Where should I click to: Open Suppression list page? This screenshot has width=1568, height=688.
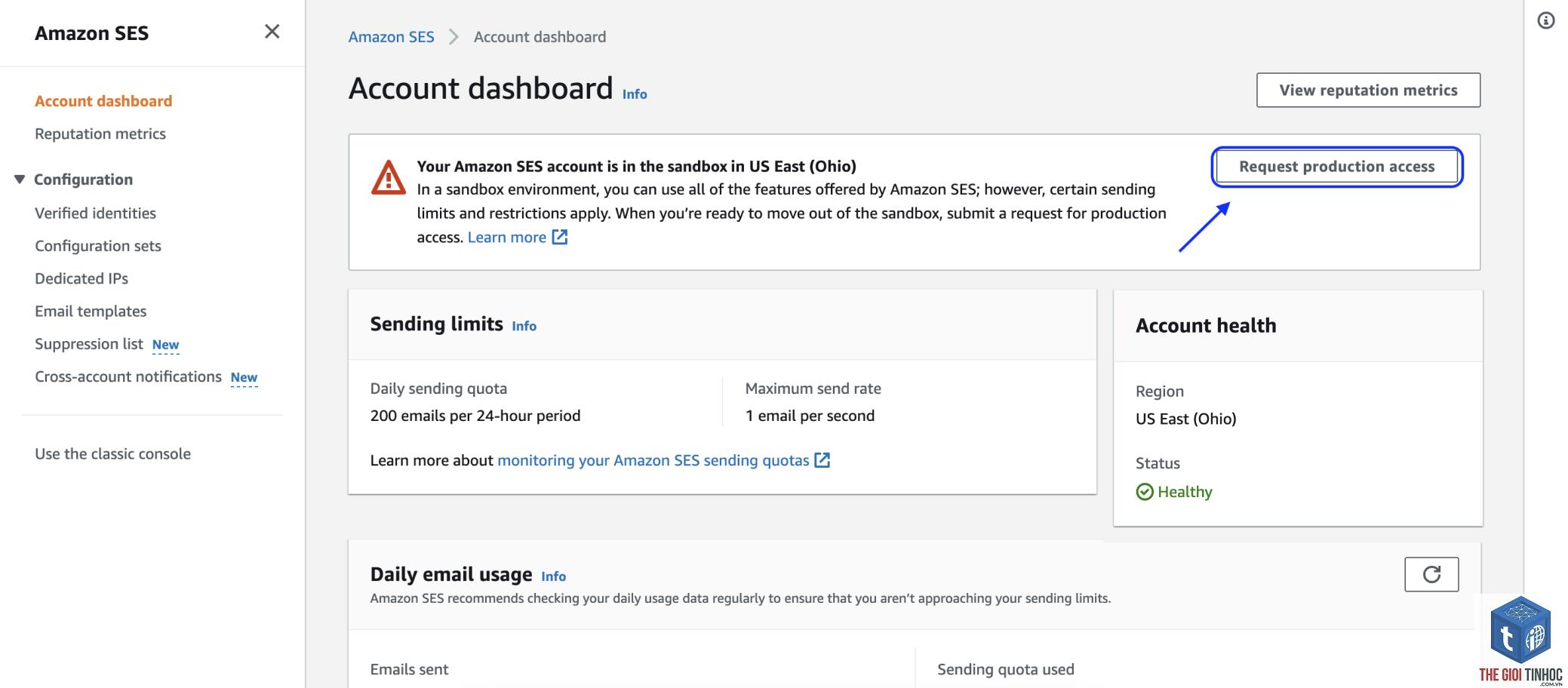click(x=89, y=344)
